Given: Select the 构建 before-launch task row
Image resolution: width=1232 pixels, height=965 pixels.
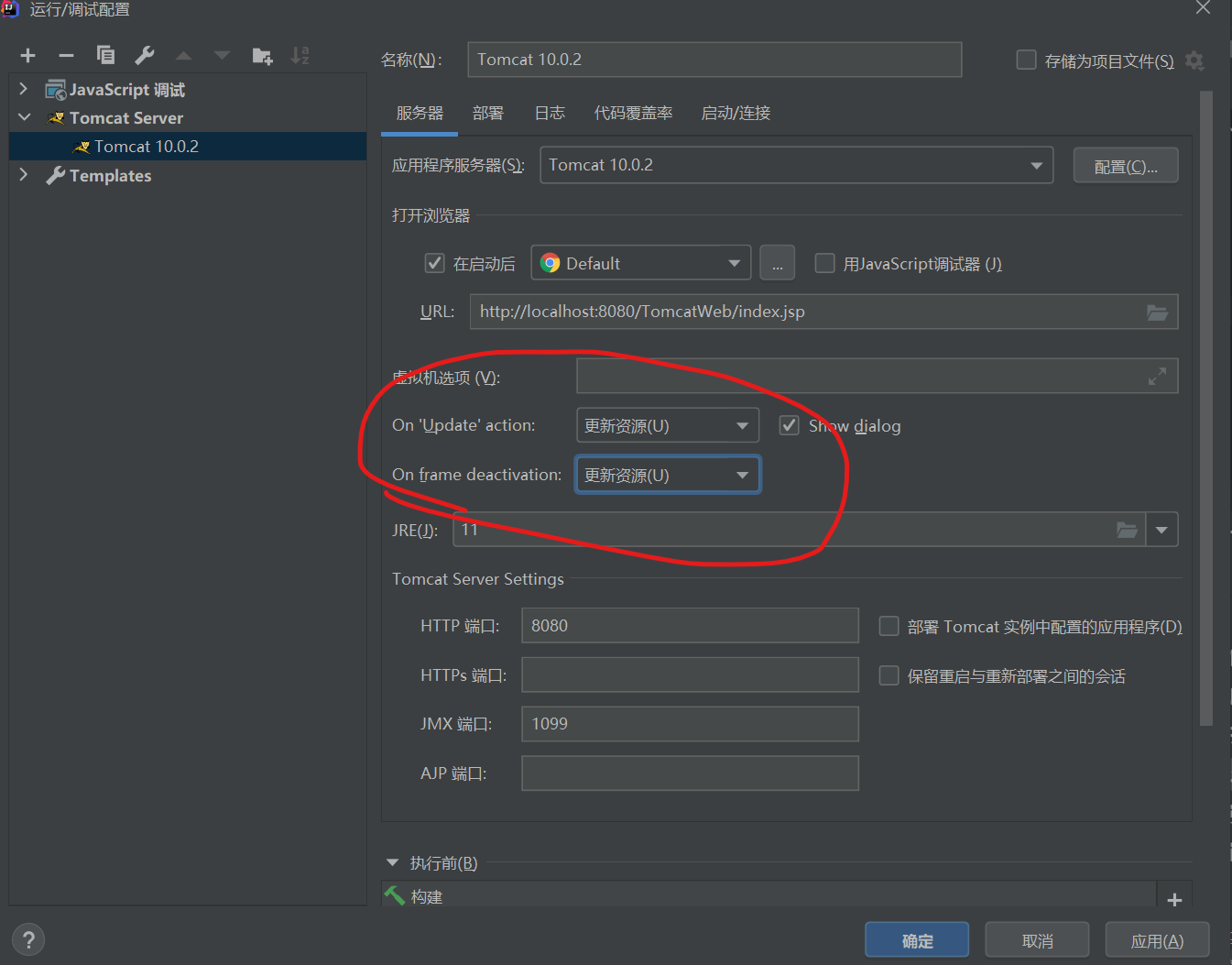Looking at the screenshot, I should [769, 895].
